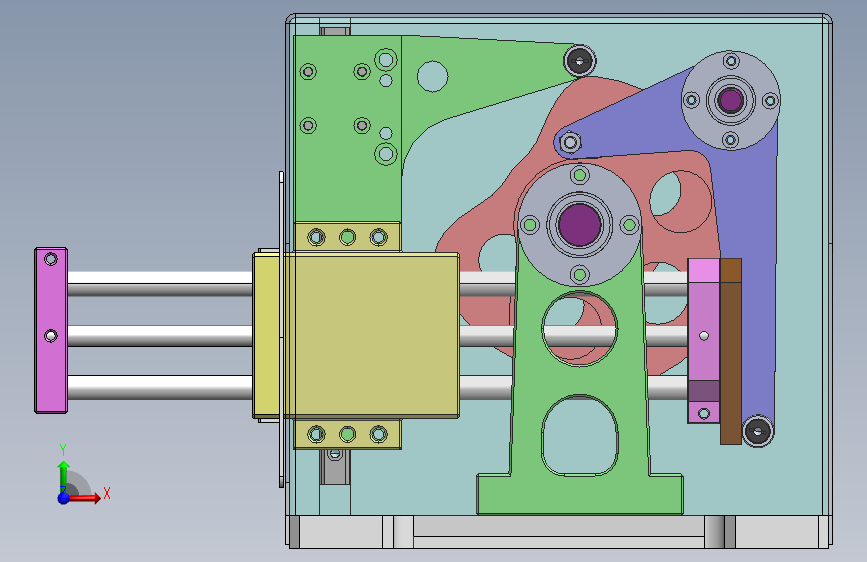Select the magenta end plate on left rod ends
867x562 pixels.
51,330
